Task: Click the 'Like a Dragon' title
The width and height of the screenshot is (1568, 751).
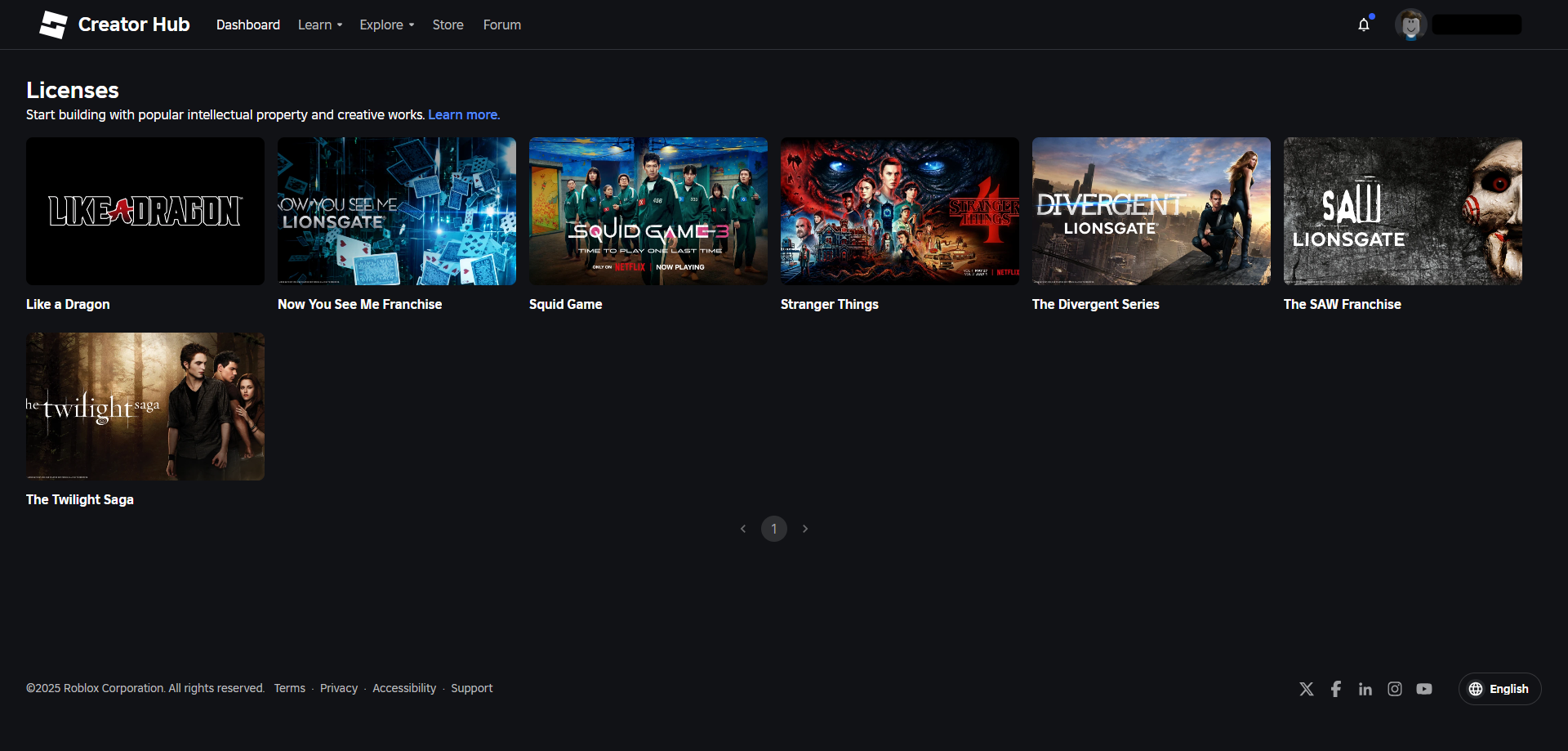Action: pyautogui.click(x=68, y=304)
